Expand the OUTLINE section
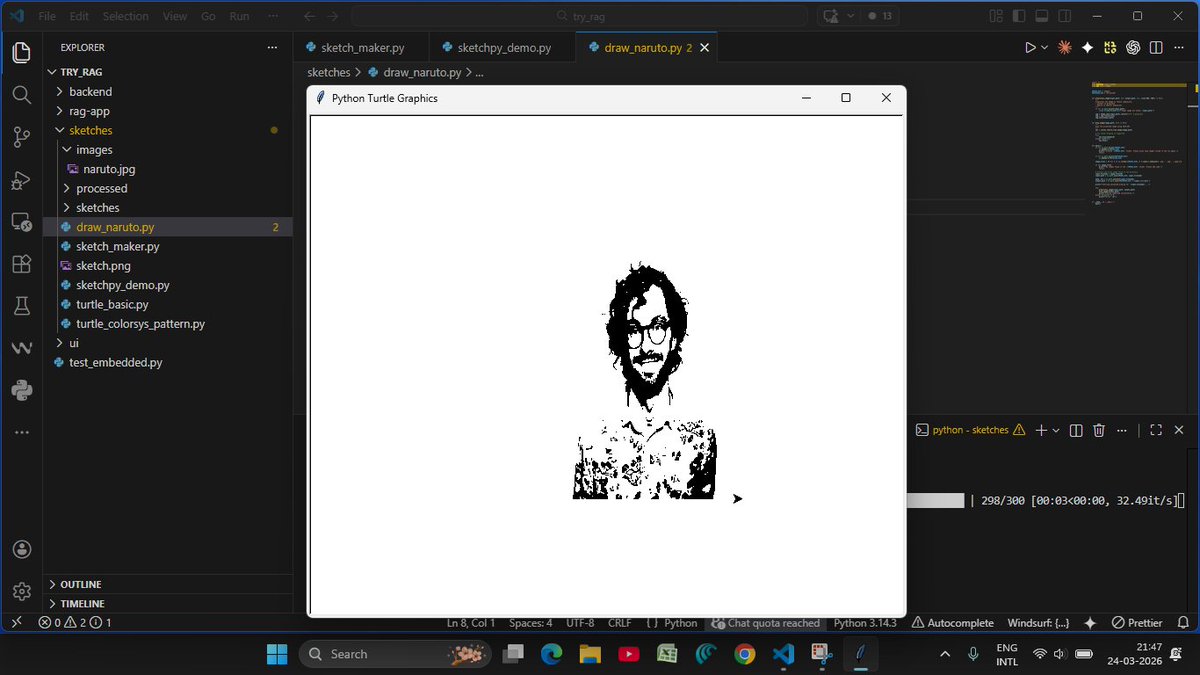 [80, 584]
